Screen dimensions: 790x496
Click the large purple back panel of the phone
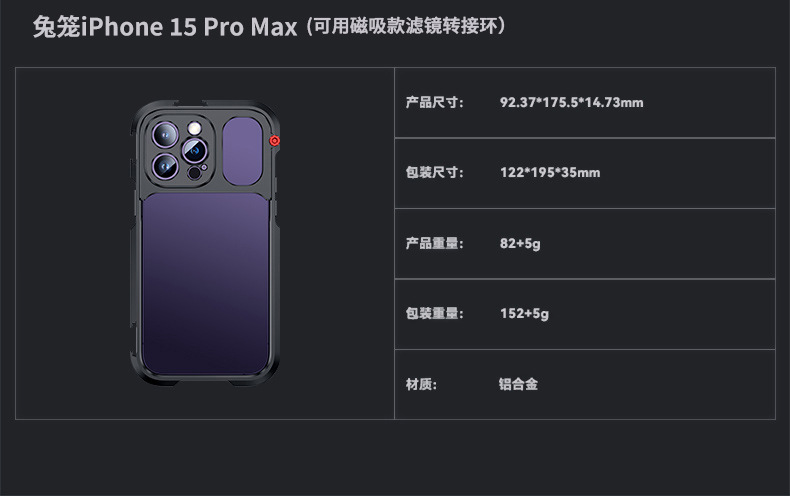point(205,284)
